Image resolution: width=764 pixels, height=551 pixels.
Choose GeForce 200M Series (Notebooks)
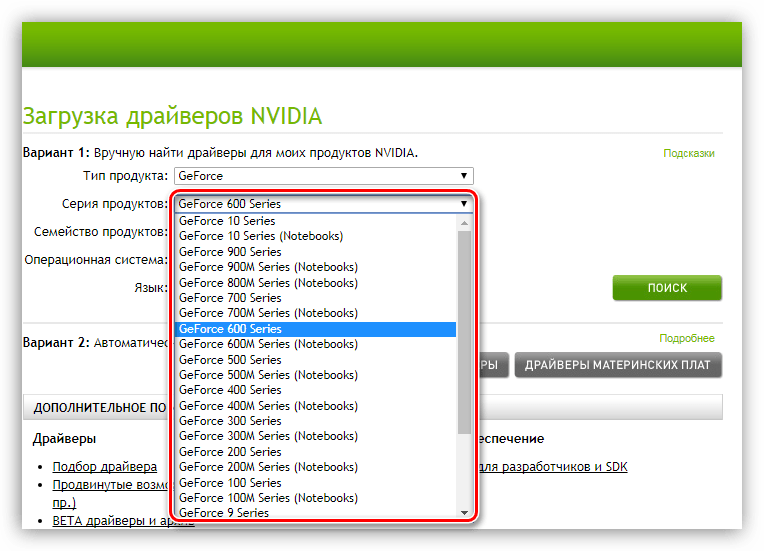click(316, 467)
